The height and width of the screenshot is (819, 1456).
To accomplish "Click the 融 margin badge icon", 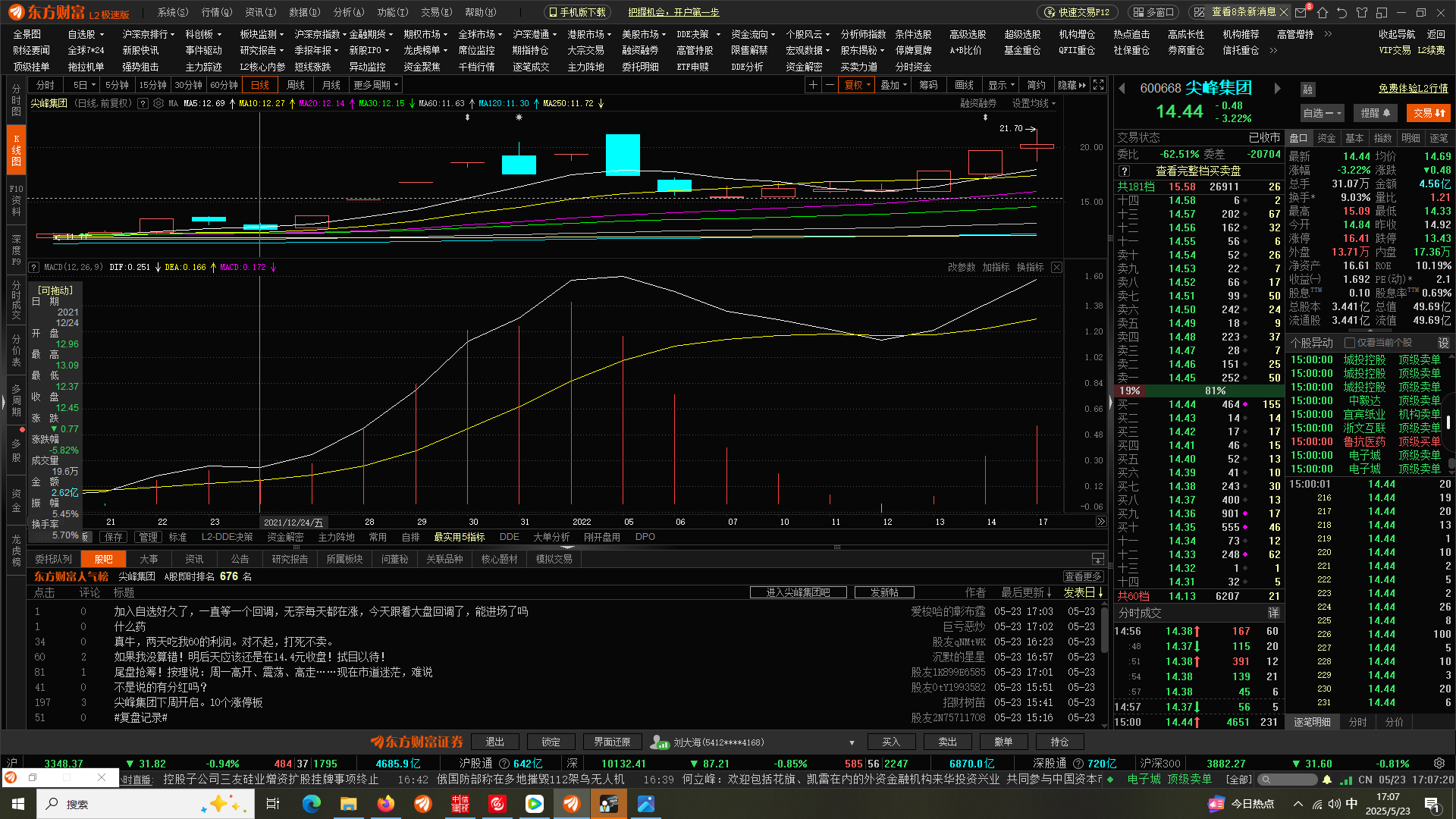I will [x=1308, y=89].
